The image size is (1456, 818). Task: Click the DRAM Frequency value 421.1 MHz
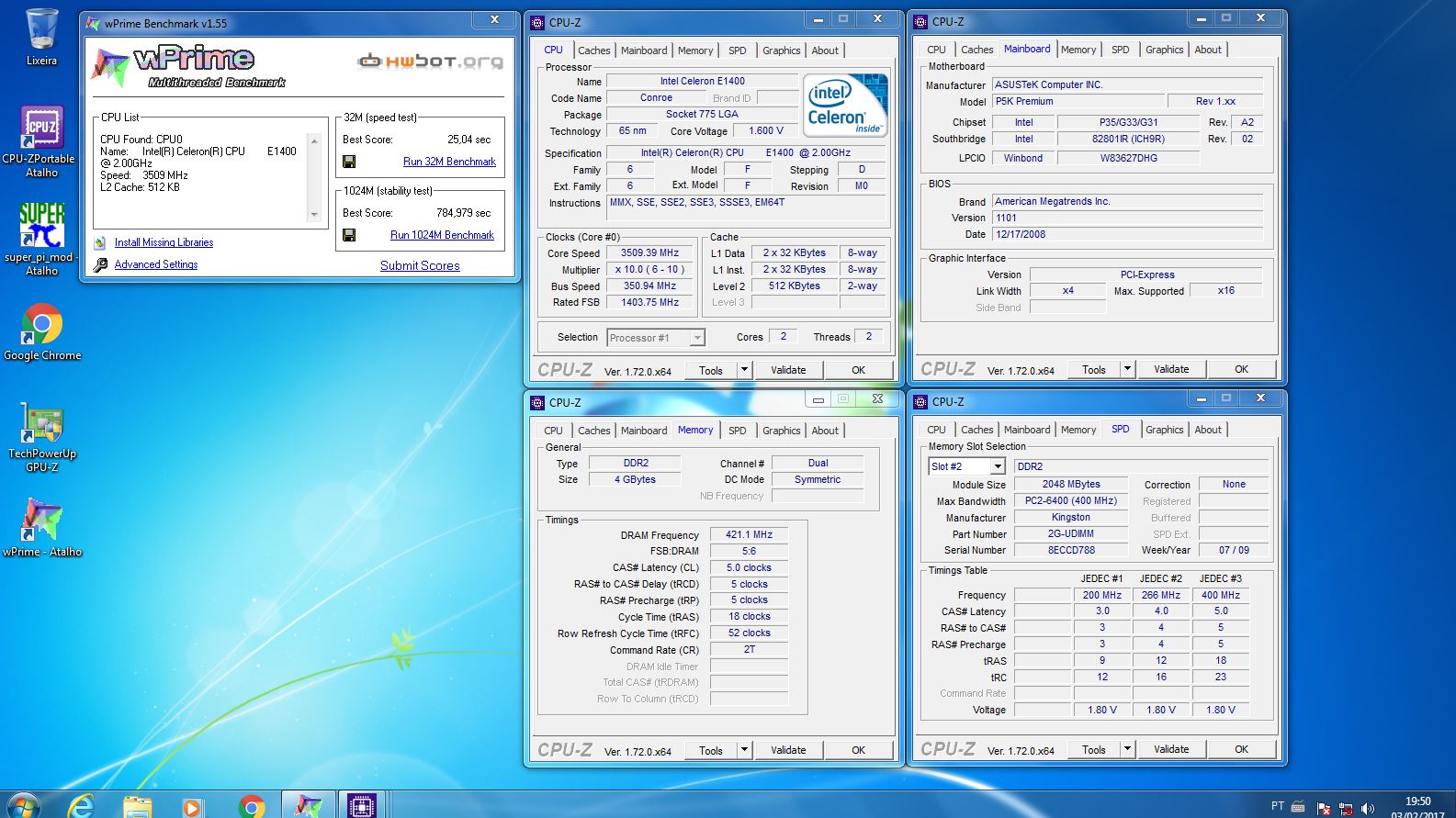pyautogui.click(x=749, y=534)
